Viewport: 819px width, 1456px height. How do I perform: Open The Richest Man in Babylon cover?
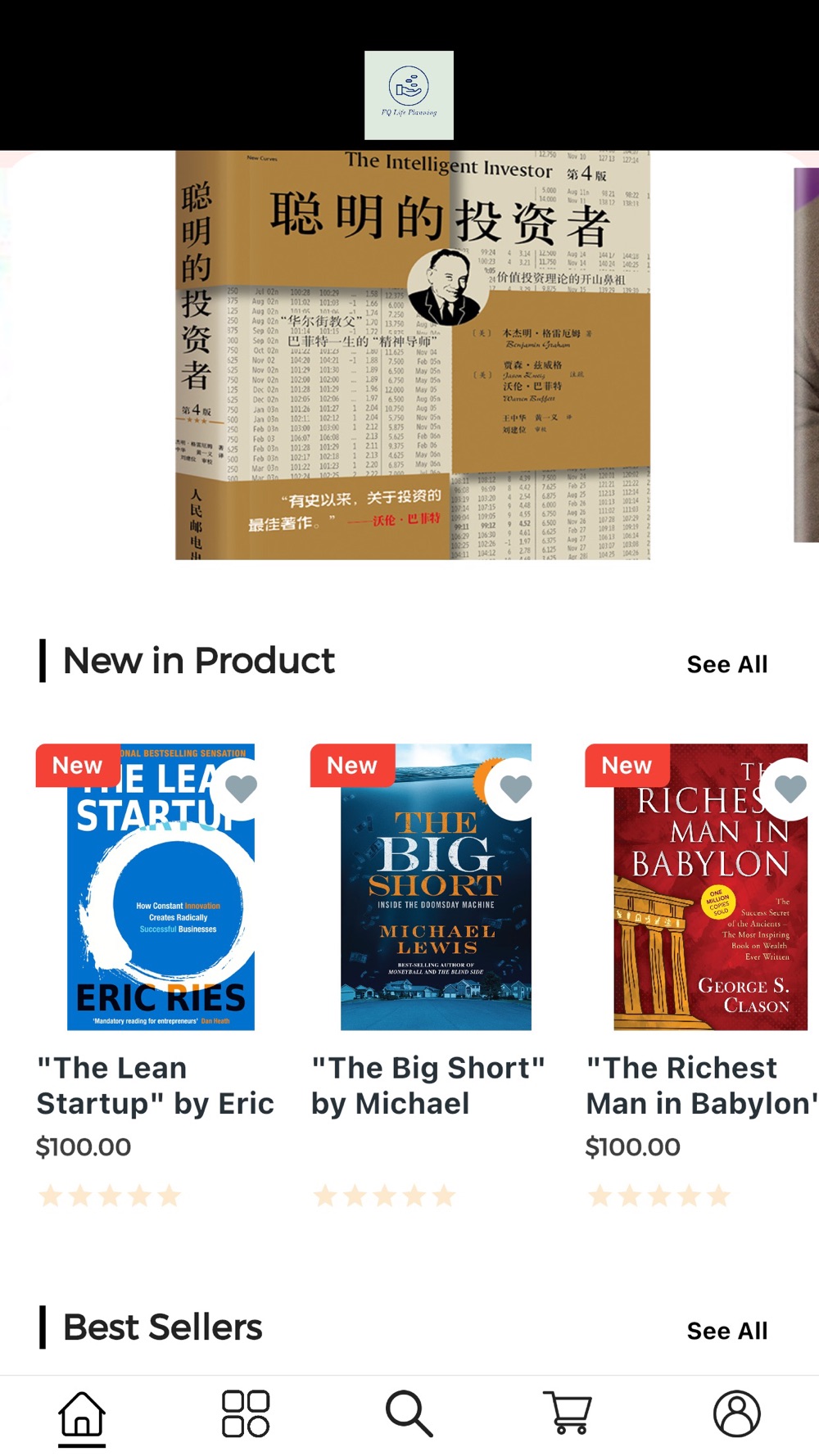click(x=711, y=887)
